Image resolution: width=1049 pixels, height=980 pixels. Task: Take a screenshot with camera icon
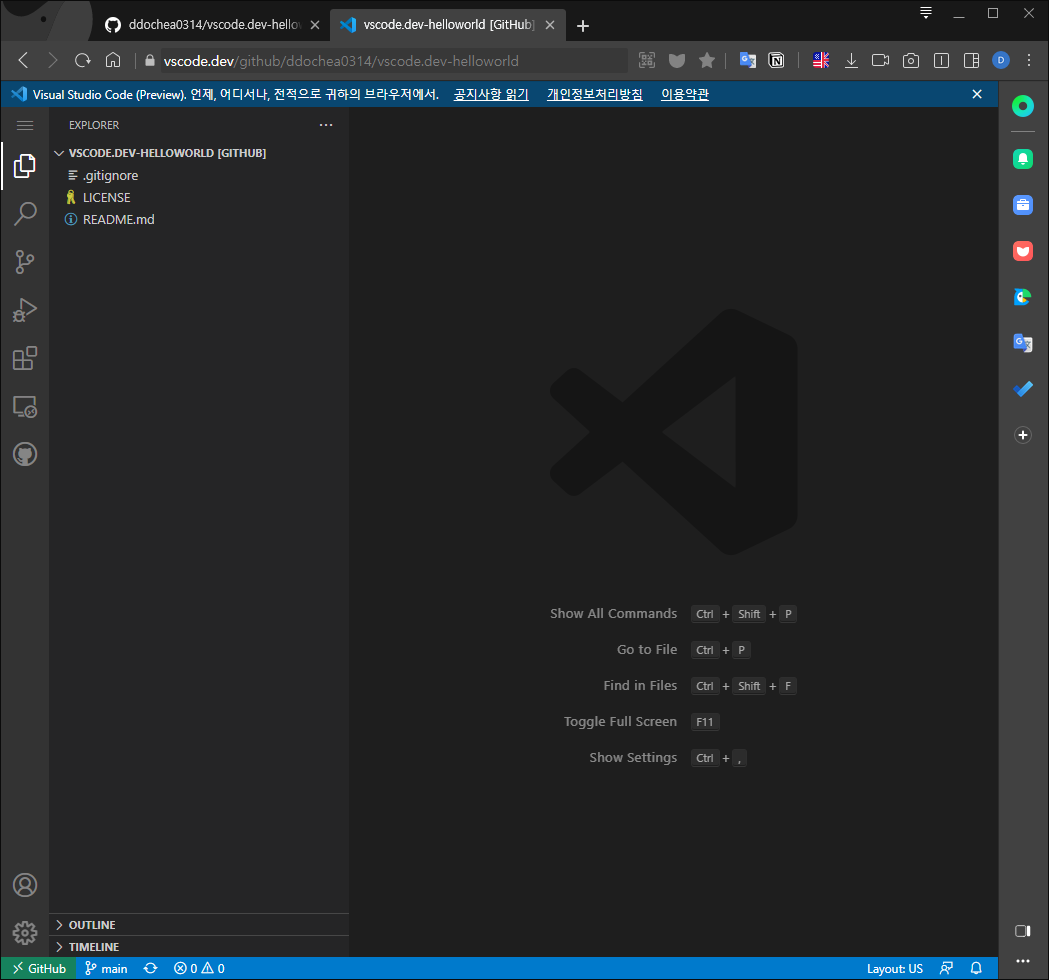tap(911, 61)
